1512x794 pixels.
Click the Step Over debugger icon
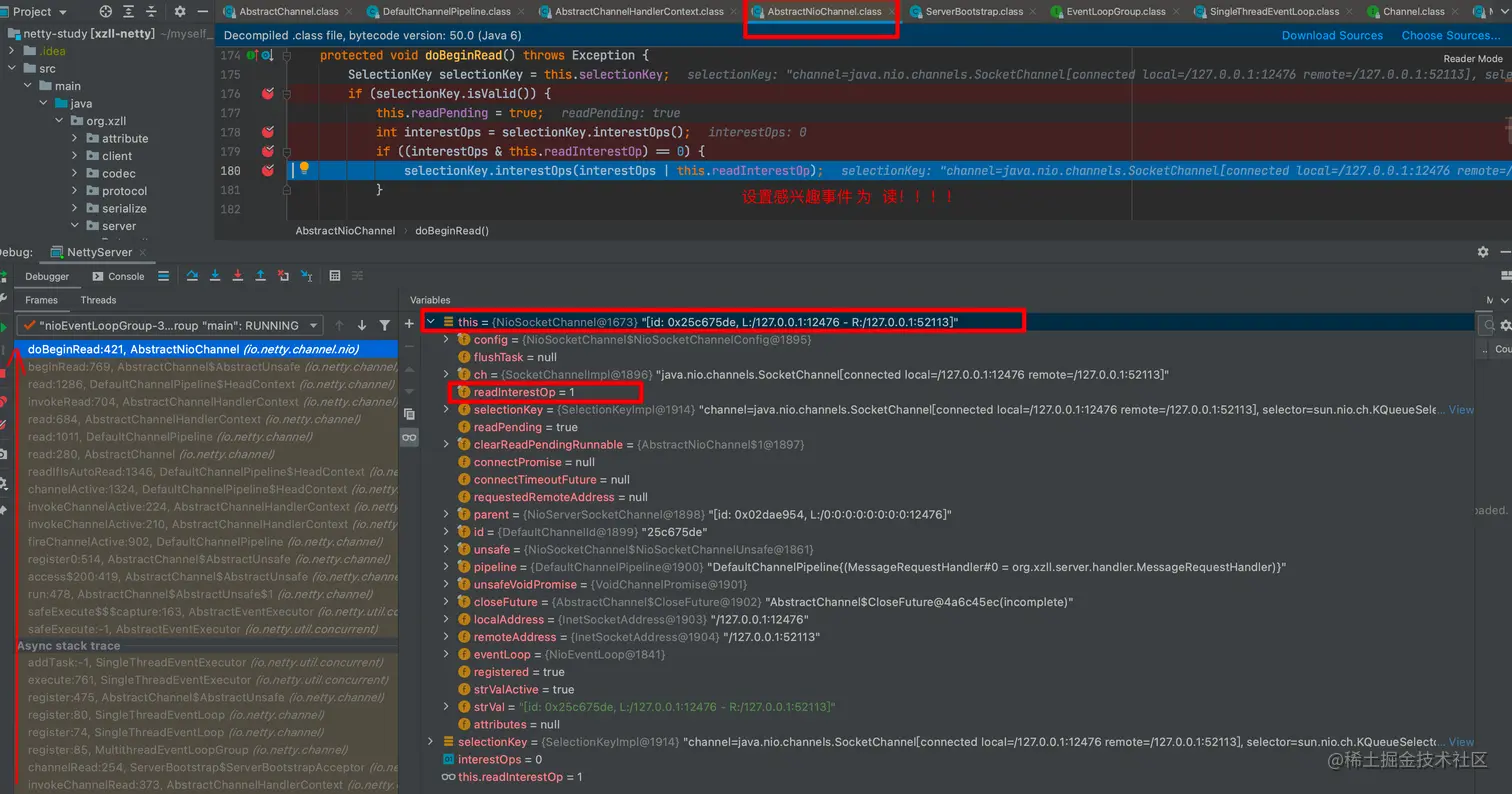192,276
